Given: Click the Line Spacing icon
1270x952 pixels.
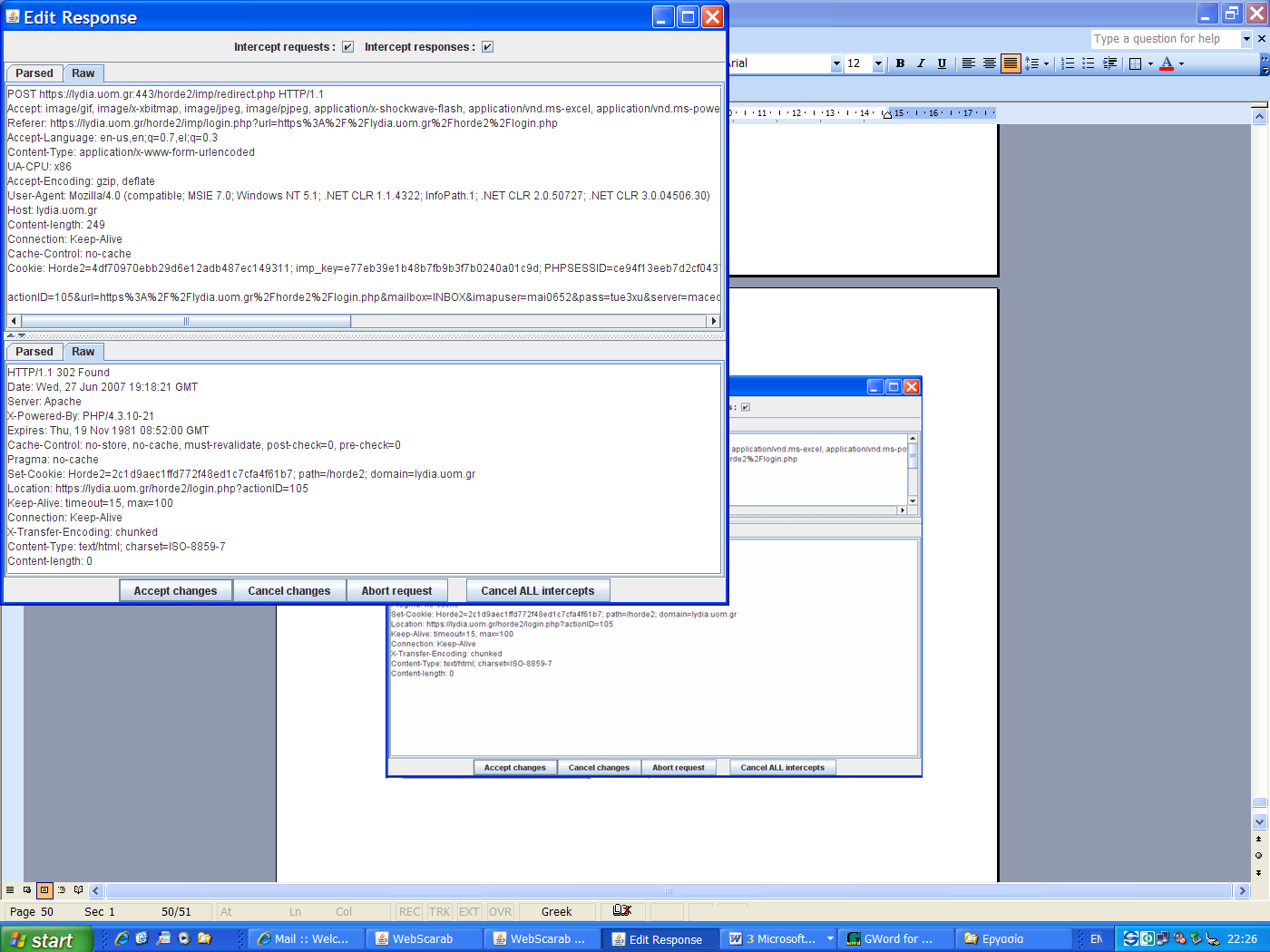Looking at the screenshot, I should (1031, 63).
